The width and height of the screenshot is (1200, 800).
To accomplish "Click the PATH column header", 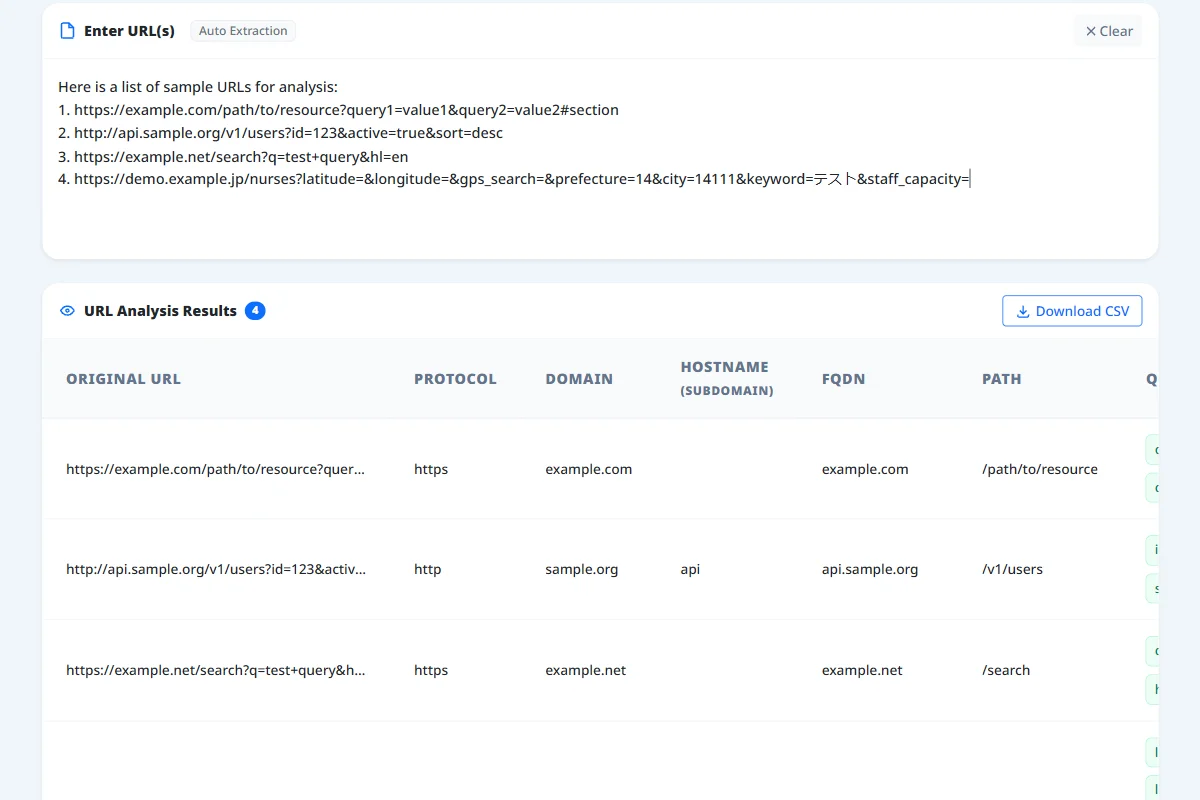I will (x=1002, y=379).
